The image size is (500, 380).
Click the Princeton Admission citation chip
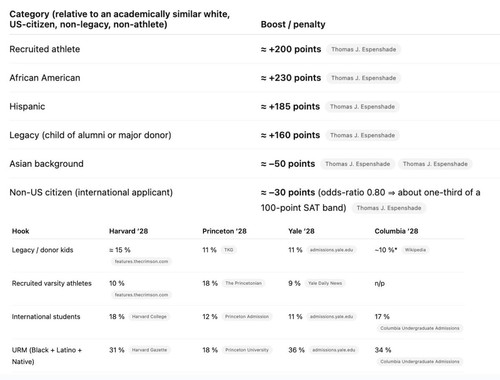(247, 317)
